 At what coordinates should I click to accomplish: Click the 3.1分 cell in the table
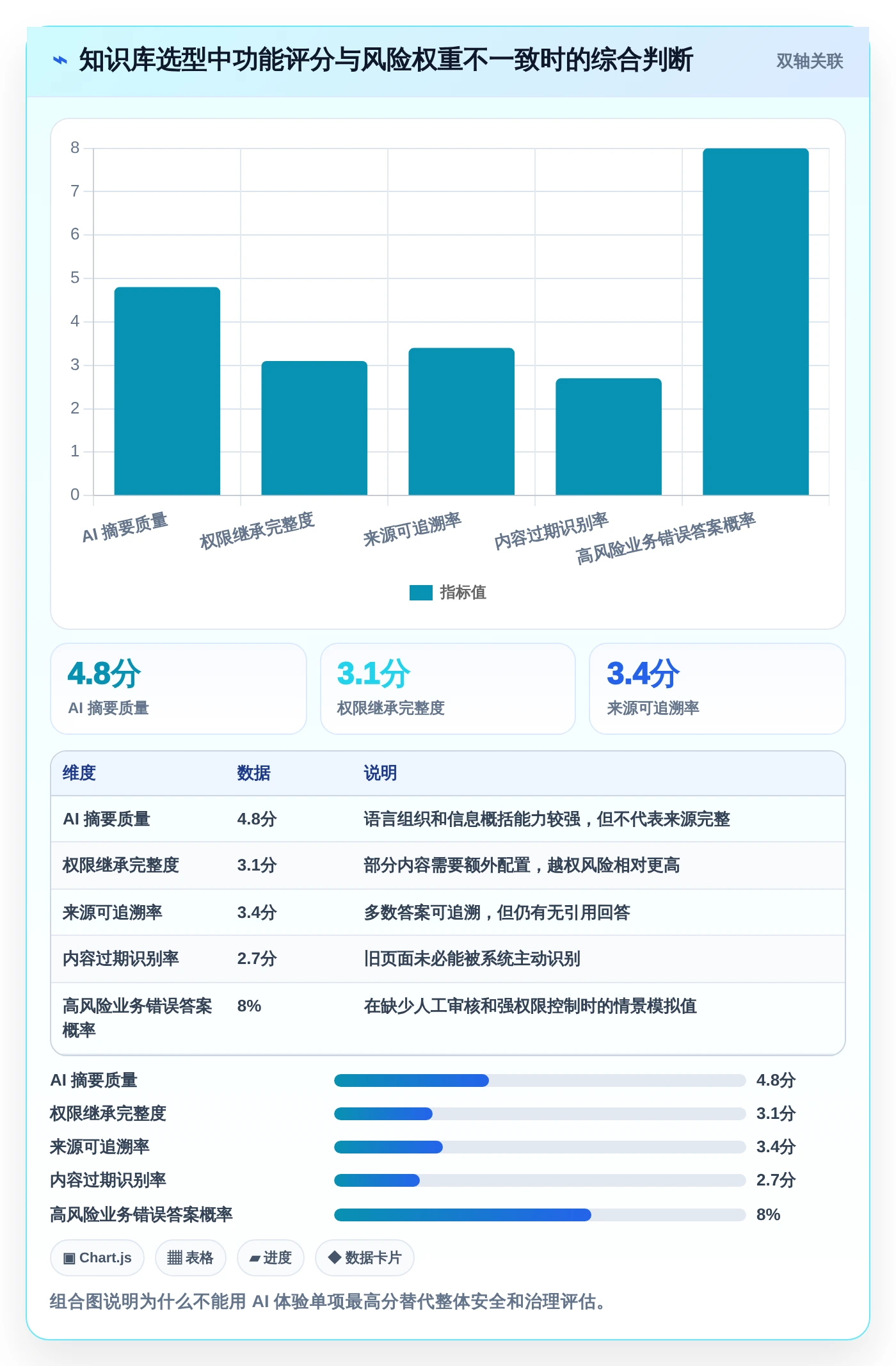(257, 865)
